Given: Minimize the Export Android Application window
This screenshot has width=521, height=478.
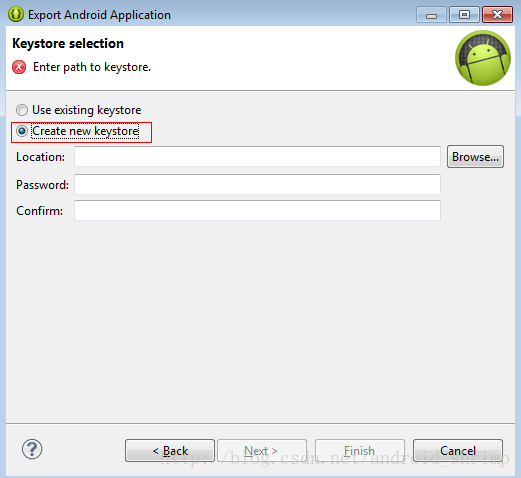Looking at the screenshot, I should (x=431, y=15).
